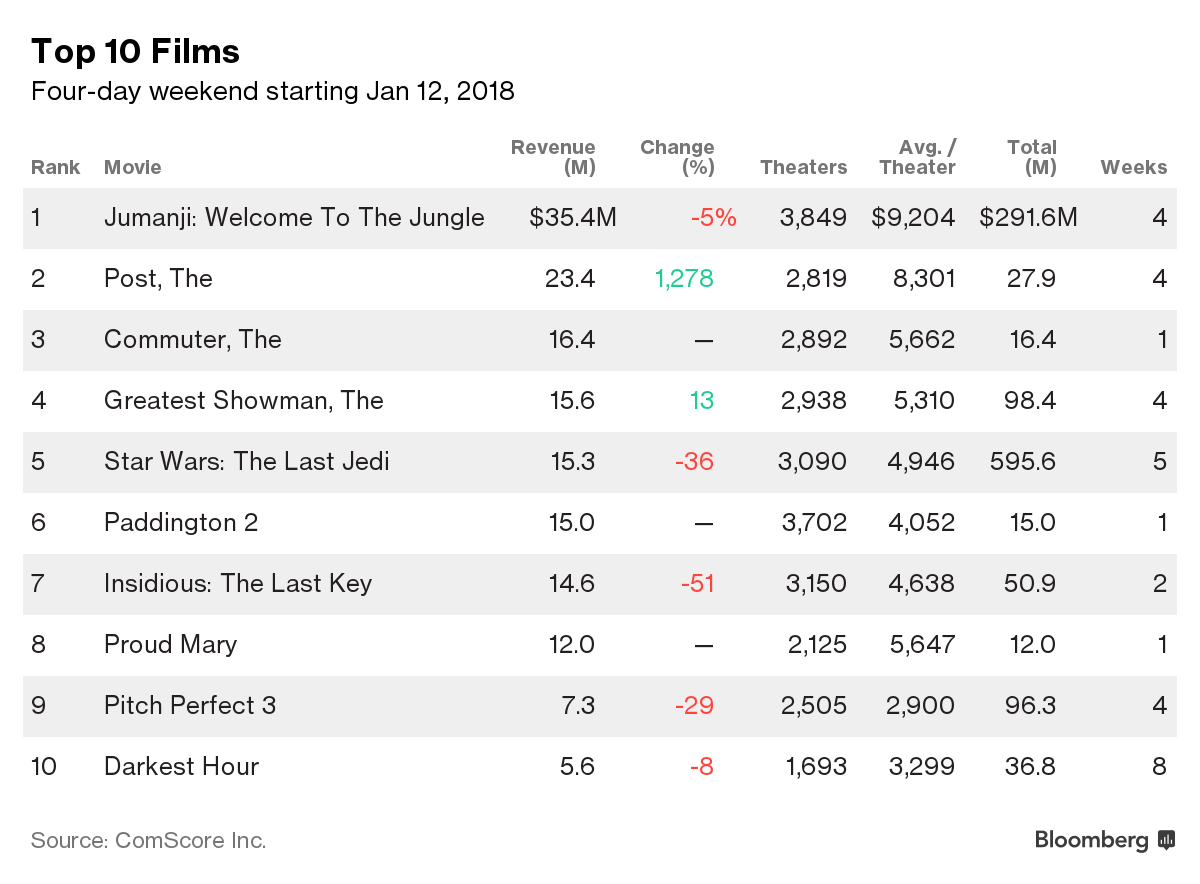
Task: Select the Movie column header
Action: [132, 167]
